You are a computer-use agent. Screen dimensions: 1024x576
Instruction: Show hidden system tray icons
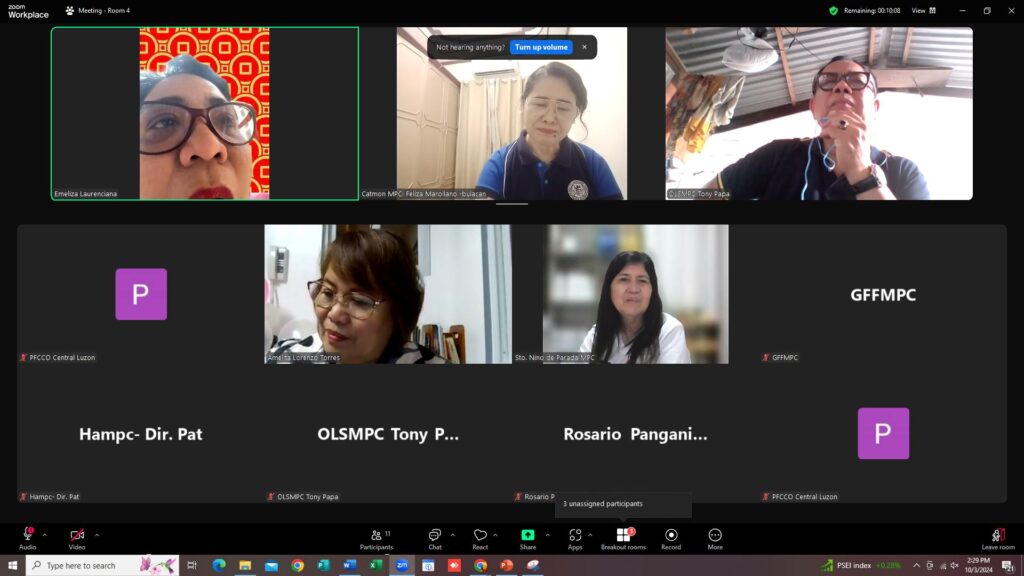coord(916,566)
